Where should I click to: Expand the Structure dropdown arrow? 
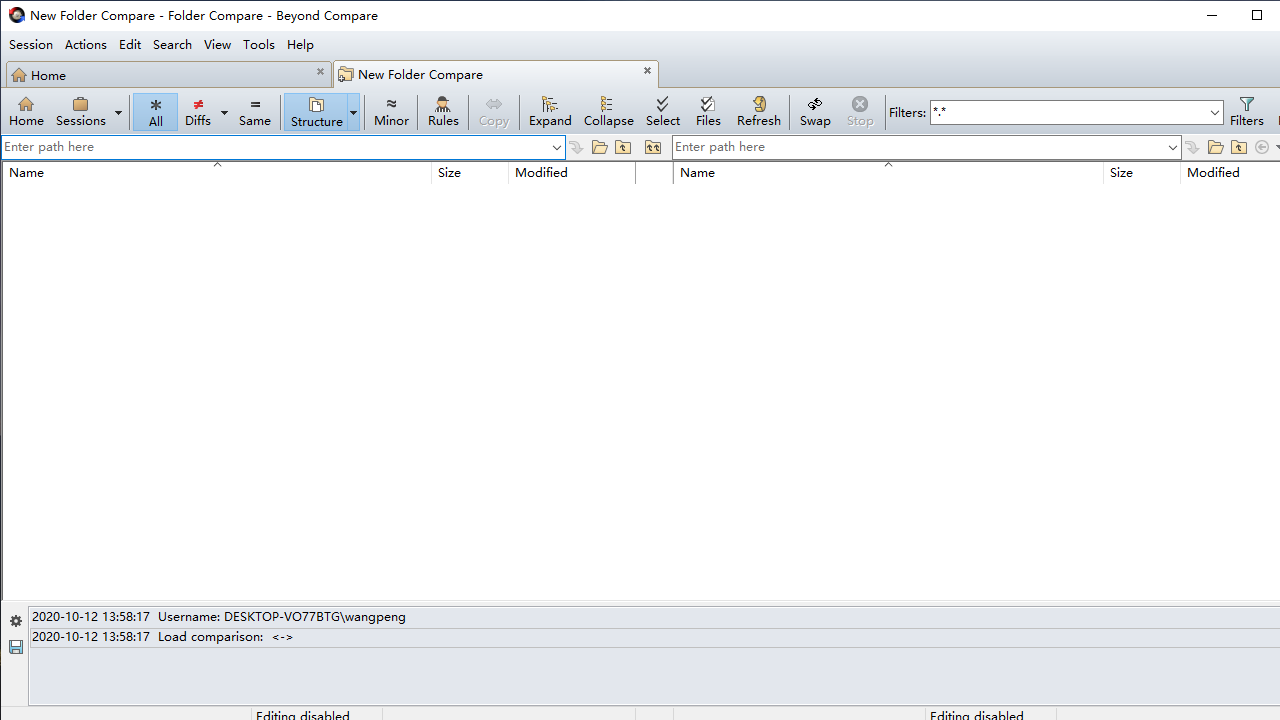(353, 112)
